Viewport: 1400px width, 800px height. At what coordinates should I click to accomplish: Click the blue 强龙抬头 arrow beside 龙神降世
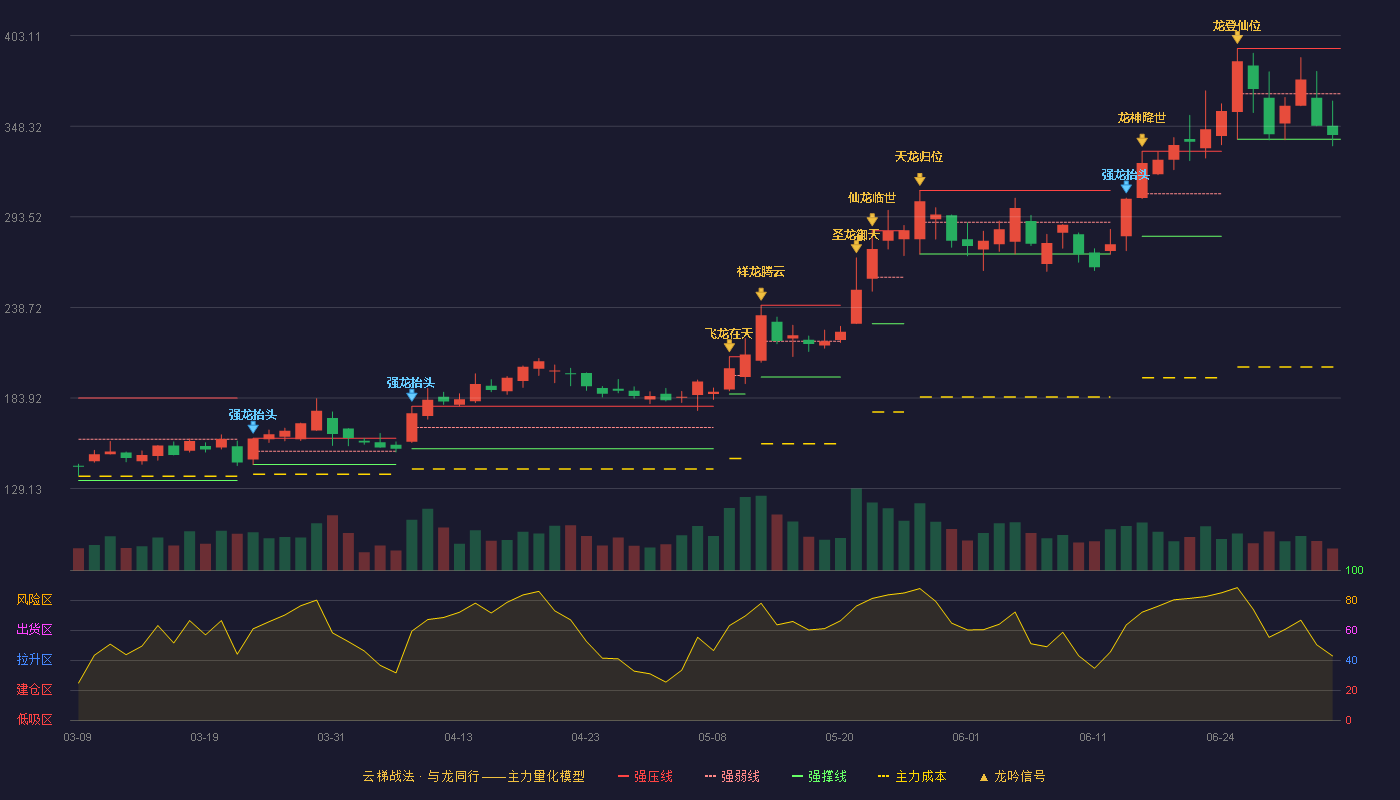[x=1126, y=187]
